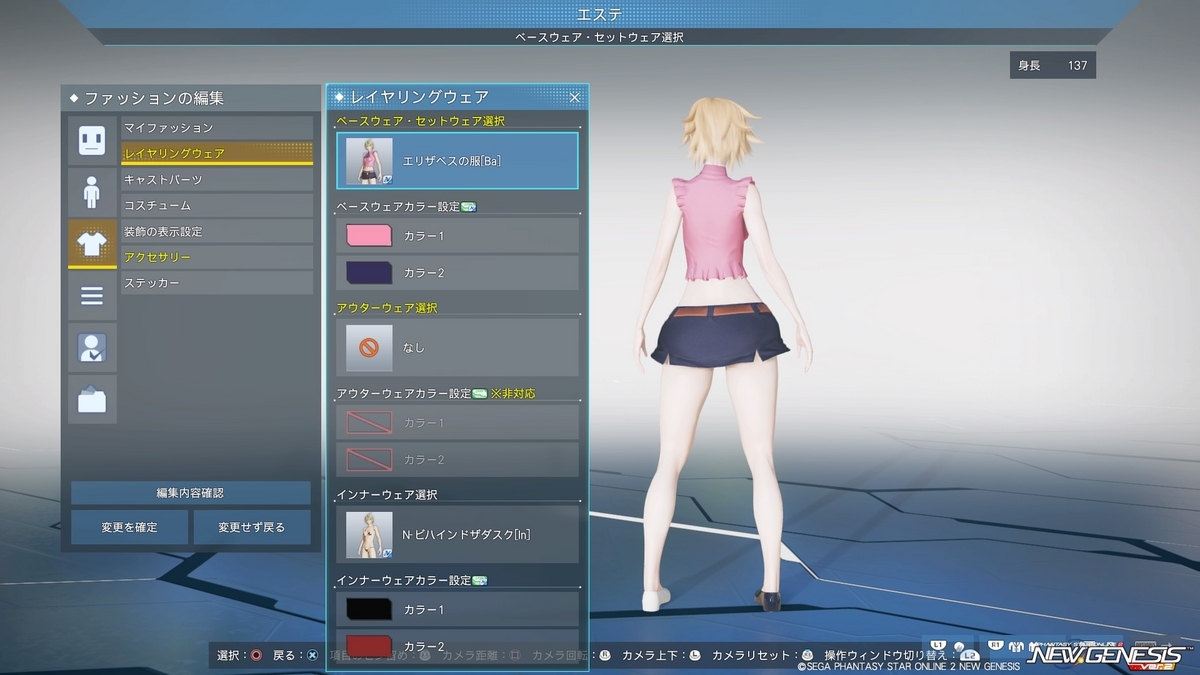
Task: Pick the pink basewear カラー1 swatch
Action: click(x=368, y=236)
